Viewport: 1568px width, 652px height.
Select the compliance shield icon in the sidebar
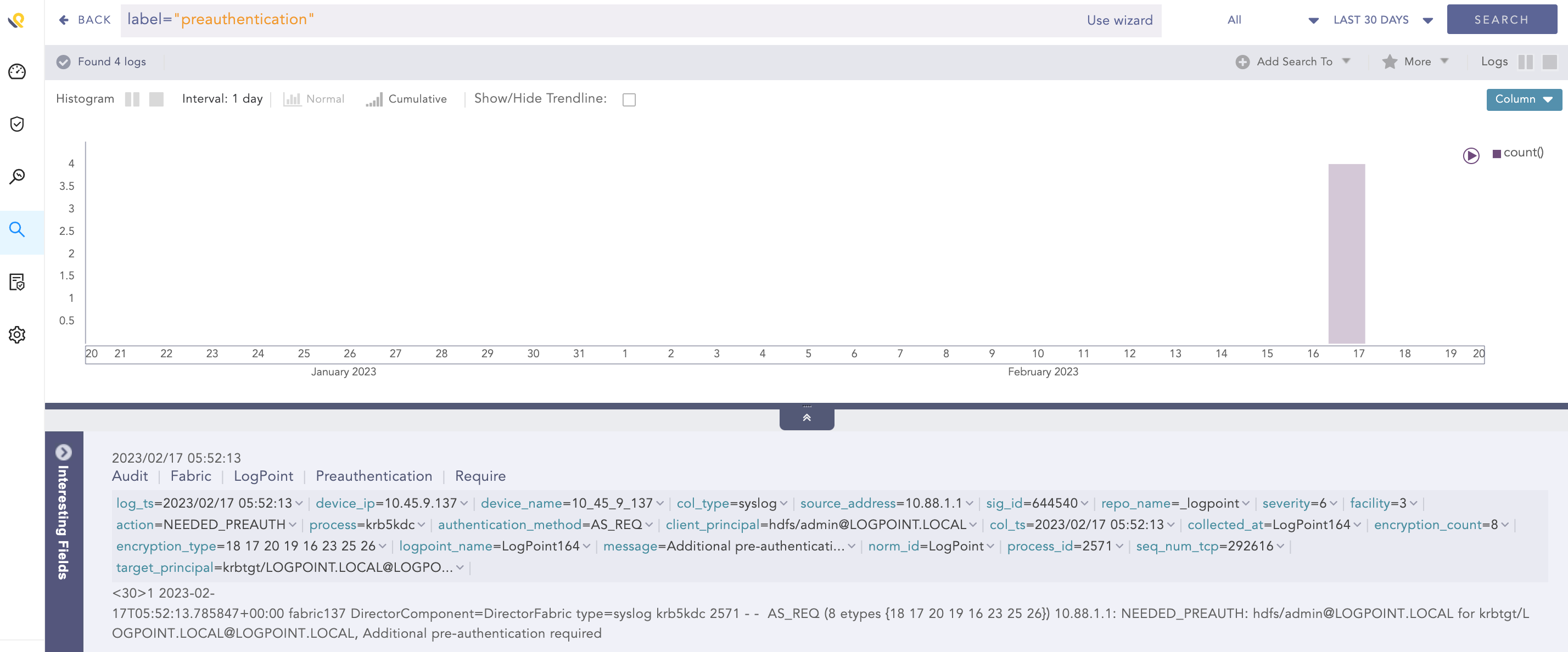pyautogui.click(x=17, y=123)
